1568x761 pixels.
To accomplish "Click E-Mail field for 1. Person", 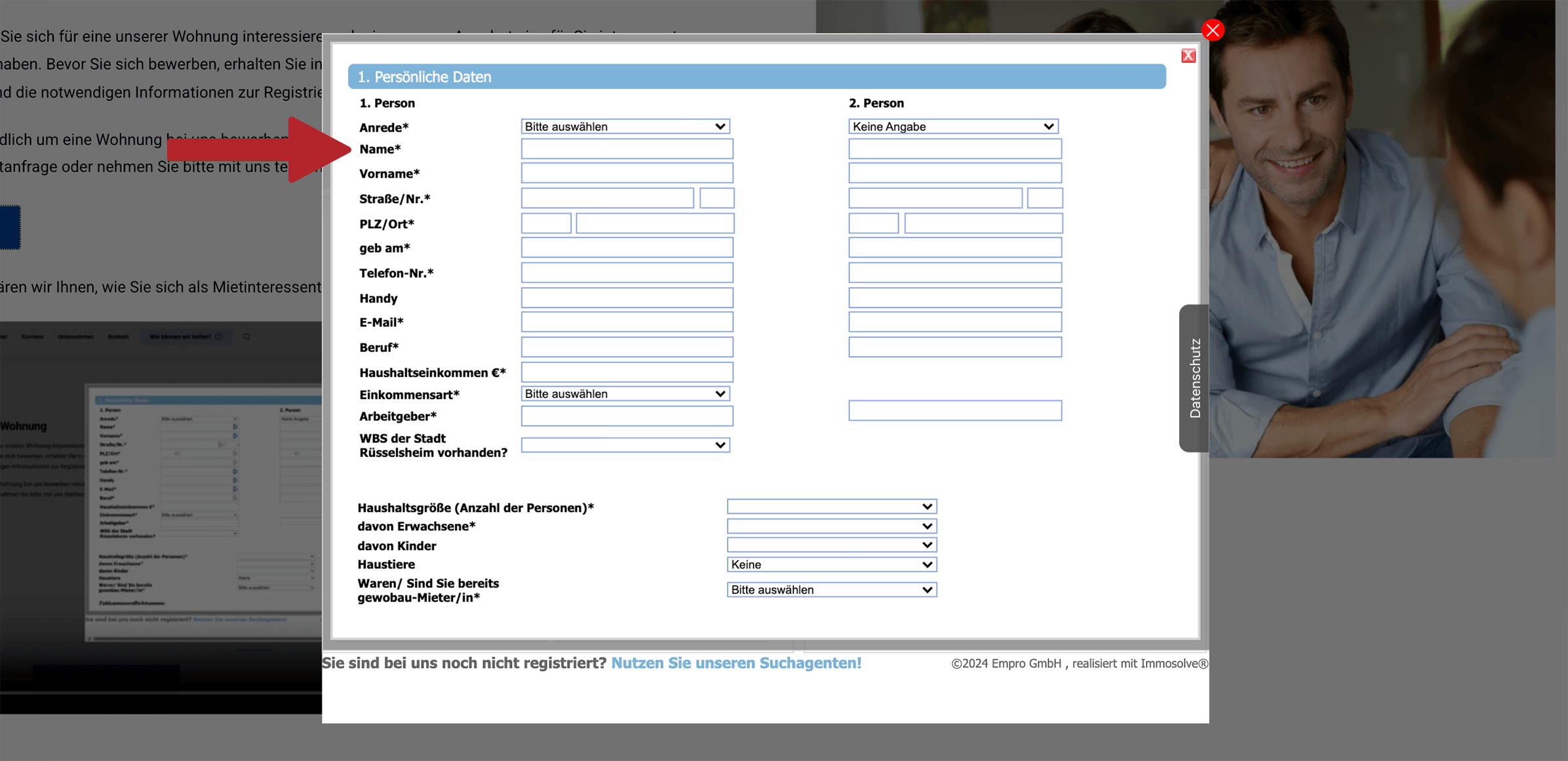I will pyautogui.click(x=627, y=322).
